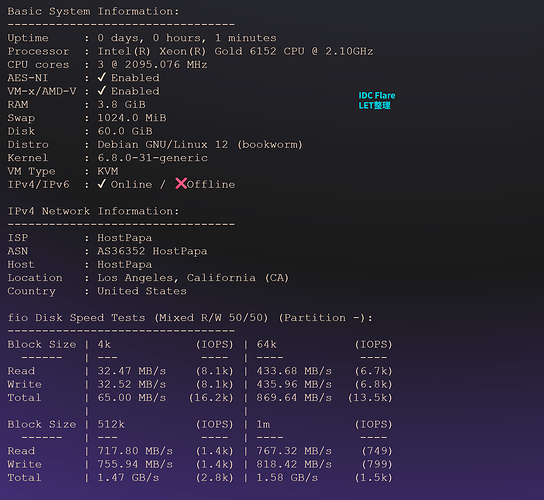This screenshot has width=544, height=500.
Task: Click the uptime value '0 days, 0 hours, 1 minutes'
Action: 187,38
